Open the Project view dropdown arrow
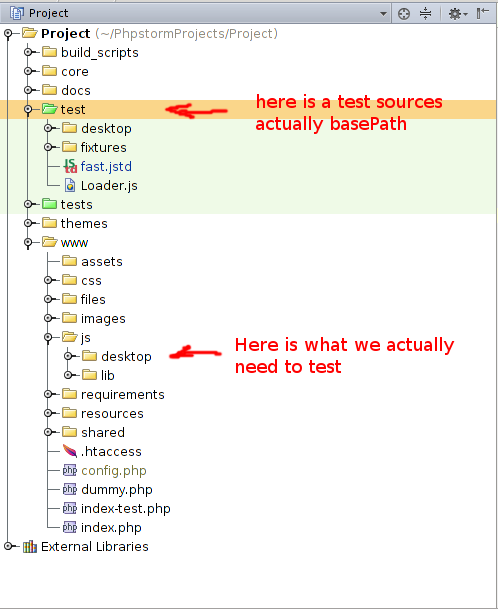Image resolution: width=498 pixels, height=609 pixels. [x=383, y=14]
